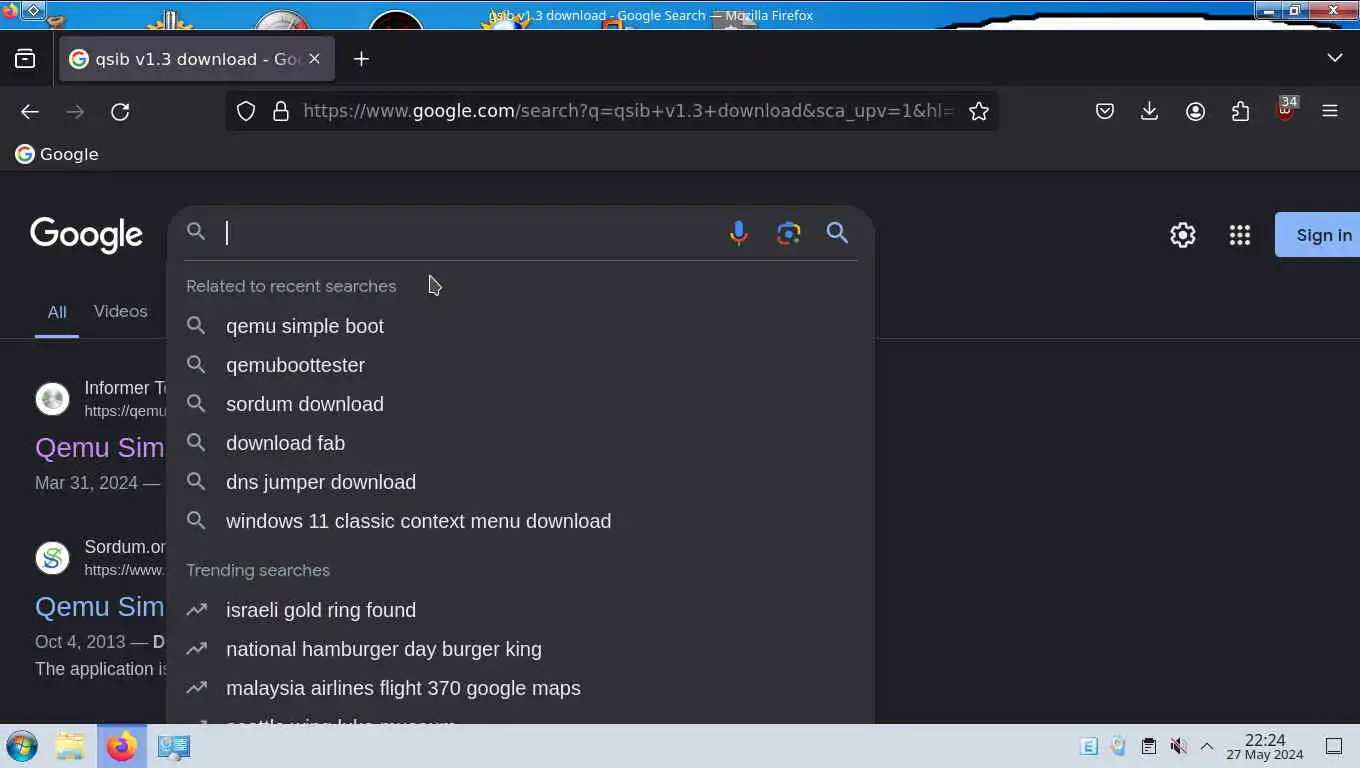Select the All results tab
This screenshot has width=1360, height=768.
tap(57, 312)
